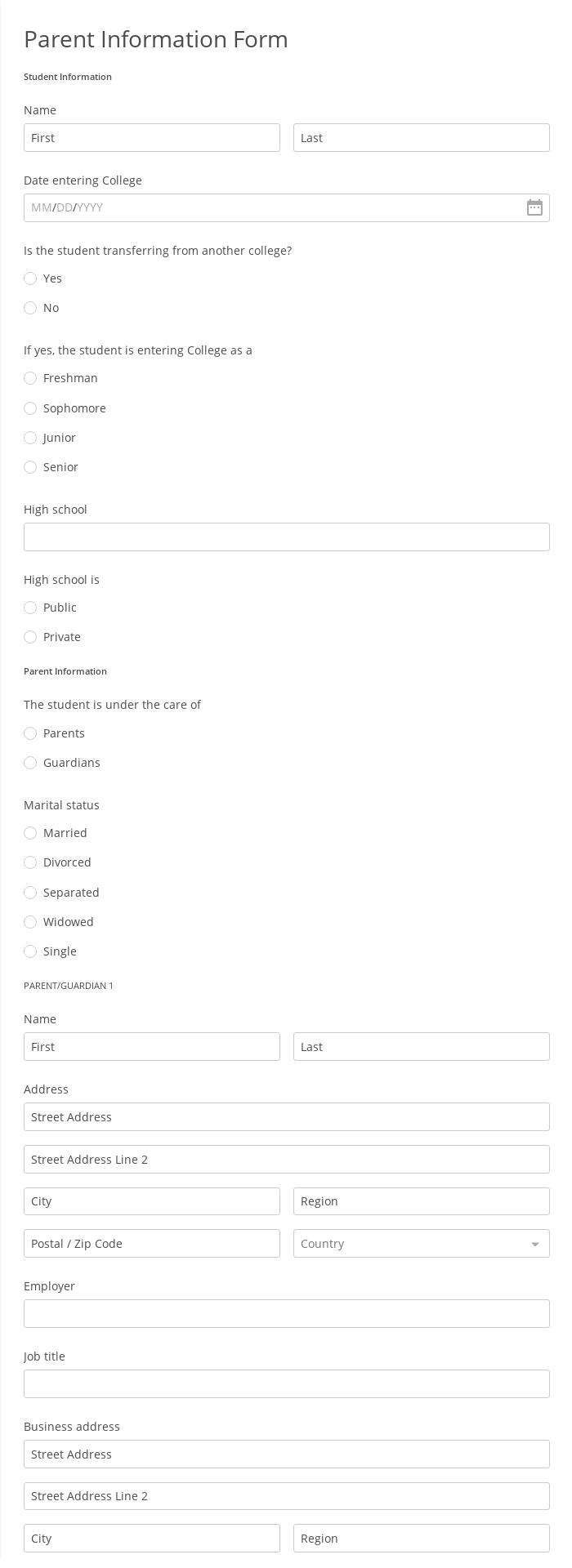Select Yes for transferring from another college
The width and height of the screenshot is (572, 1568).
coord(30,278)
